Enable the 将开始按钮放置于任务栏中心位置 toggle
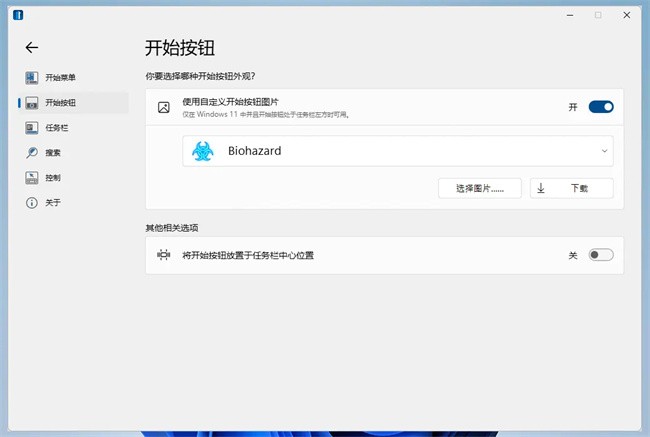650x437 pixels. [600, 255]
